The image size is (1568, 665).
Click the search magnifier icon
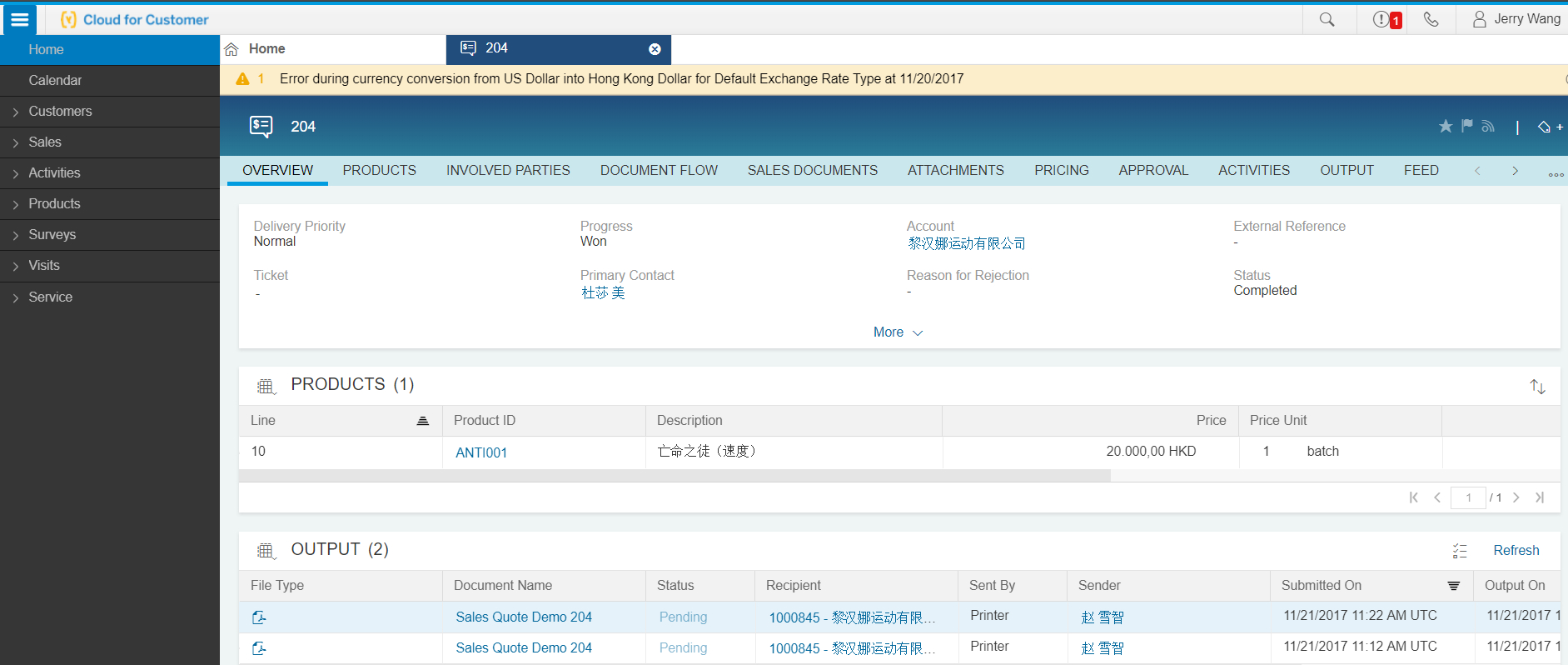[x=1327, y=19]
